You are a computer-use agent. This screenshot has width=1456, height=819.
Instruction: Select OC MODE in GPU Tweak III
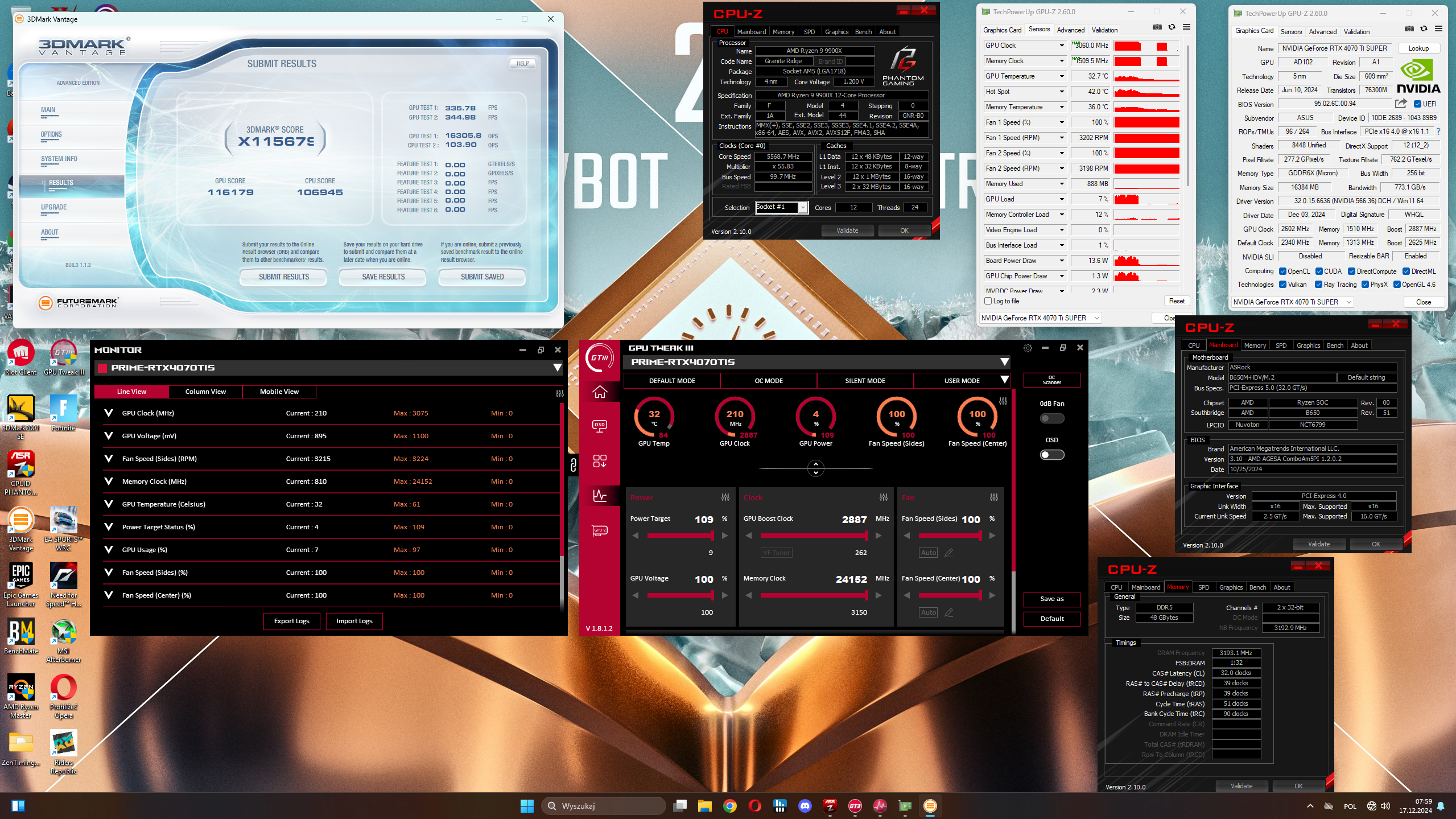point(769,381)
